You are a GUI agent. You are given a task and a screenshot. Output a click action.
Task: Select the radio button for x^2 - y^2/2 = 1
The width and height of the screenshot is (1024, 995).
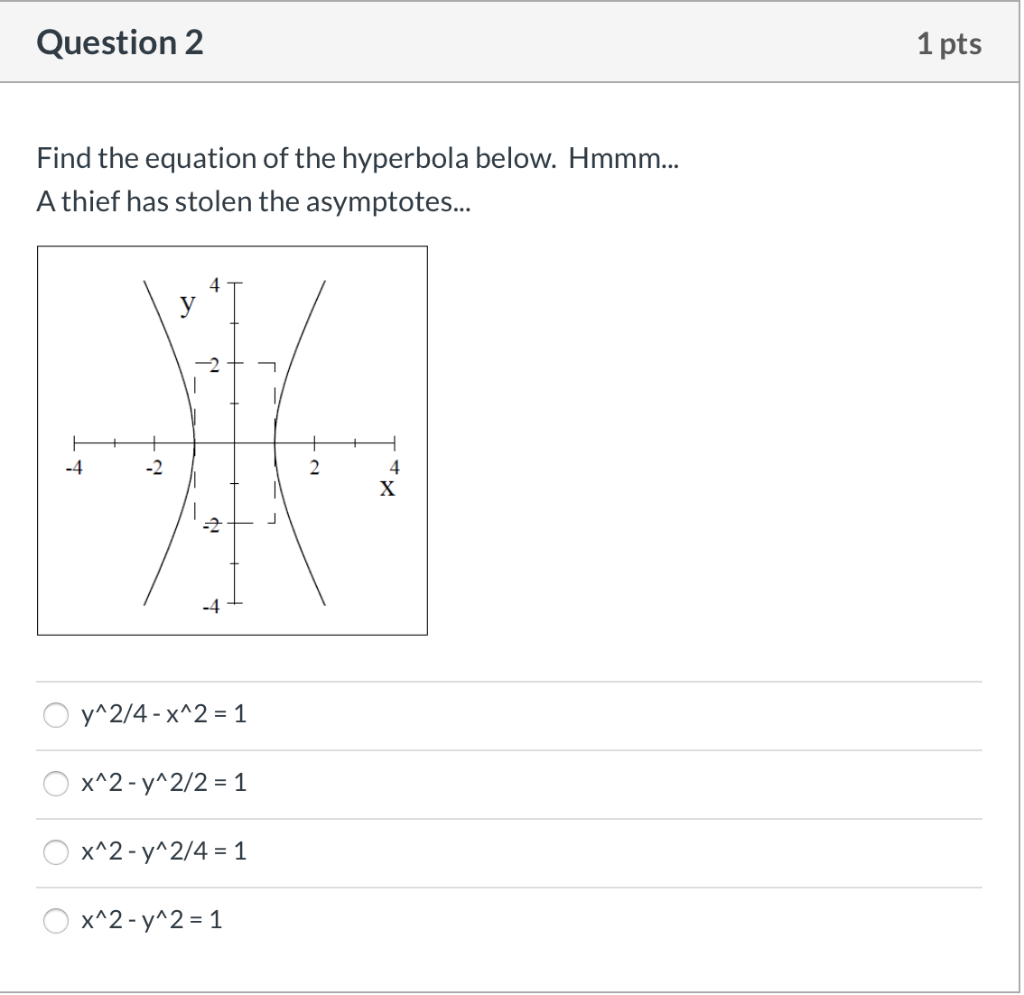coord(55,783)
